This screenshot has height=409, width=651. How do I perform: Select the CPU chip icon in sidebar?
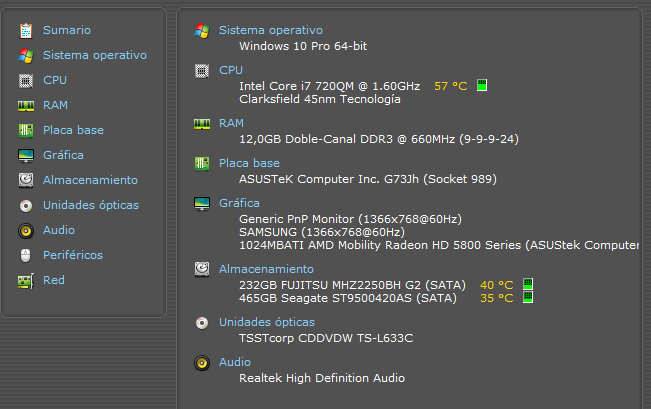(26, 80)
